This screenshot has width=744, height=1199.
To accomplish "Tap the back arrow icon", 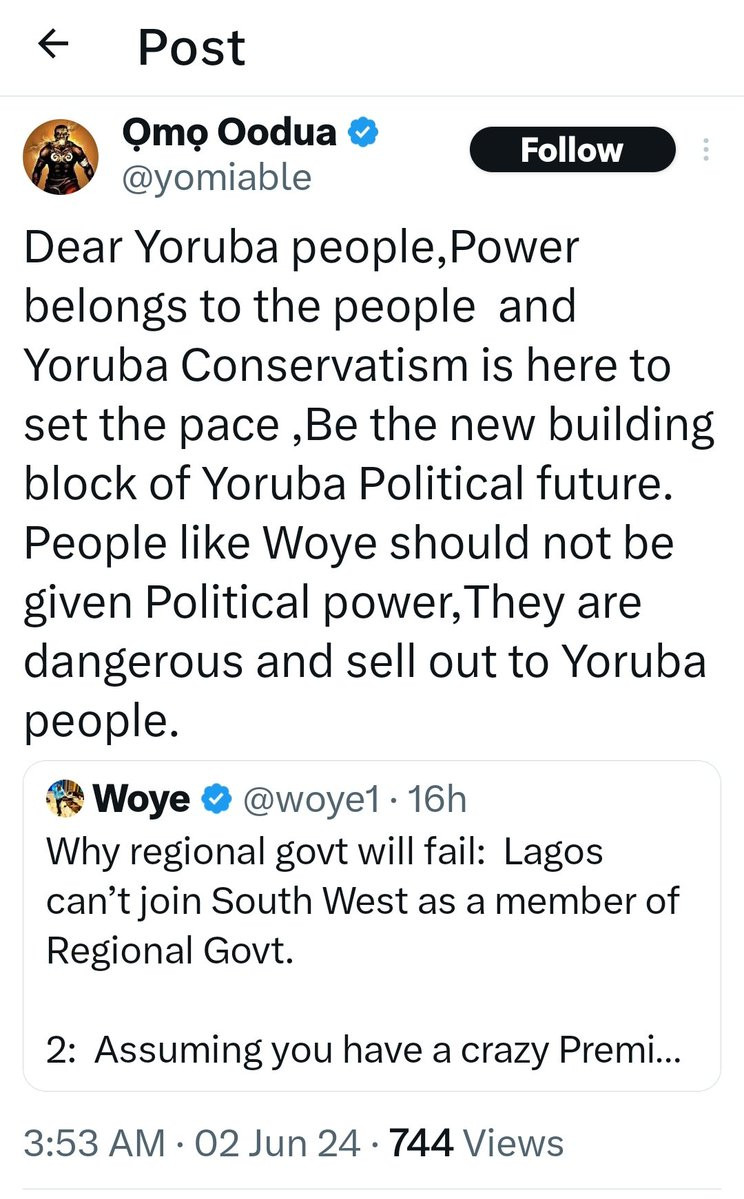I will (53, 44).
